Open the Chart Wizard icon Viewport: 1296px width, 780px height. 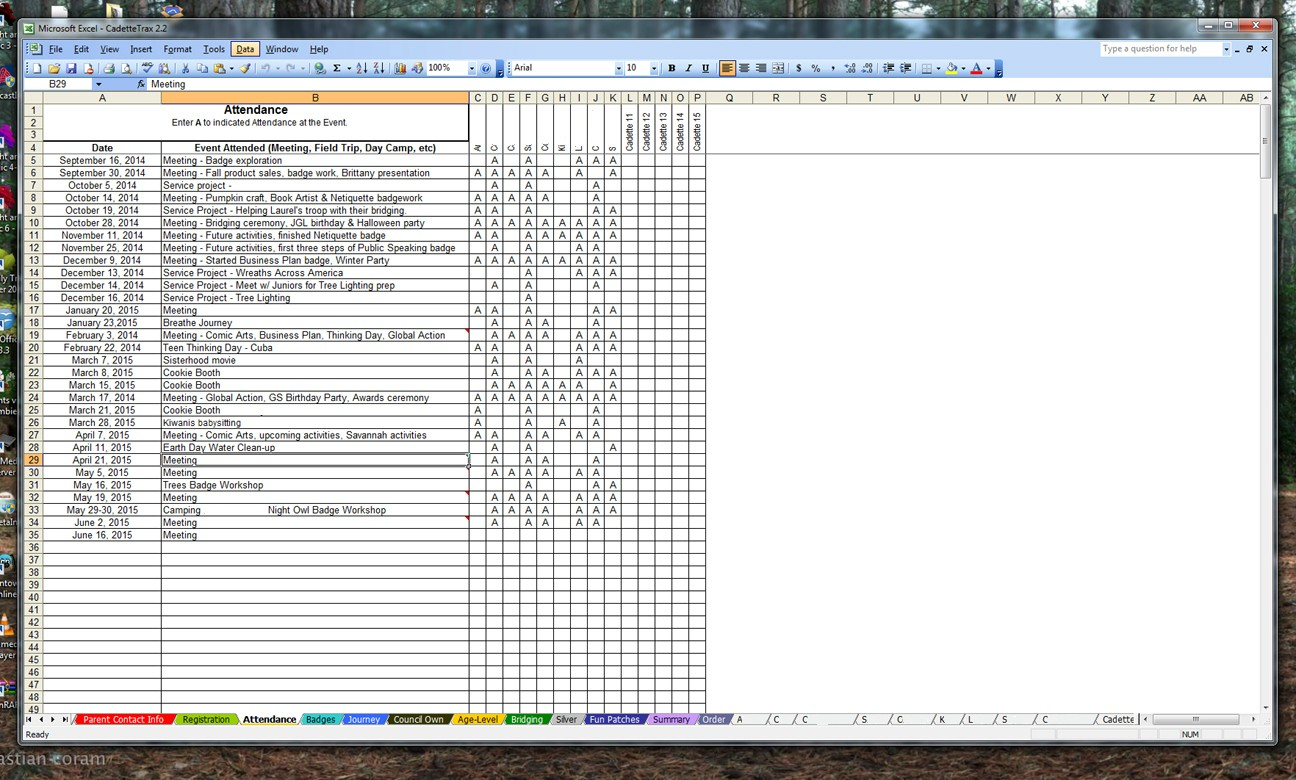click(400, 68)
